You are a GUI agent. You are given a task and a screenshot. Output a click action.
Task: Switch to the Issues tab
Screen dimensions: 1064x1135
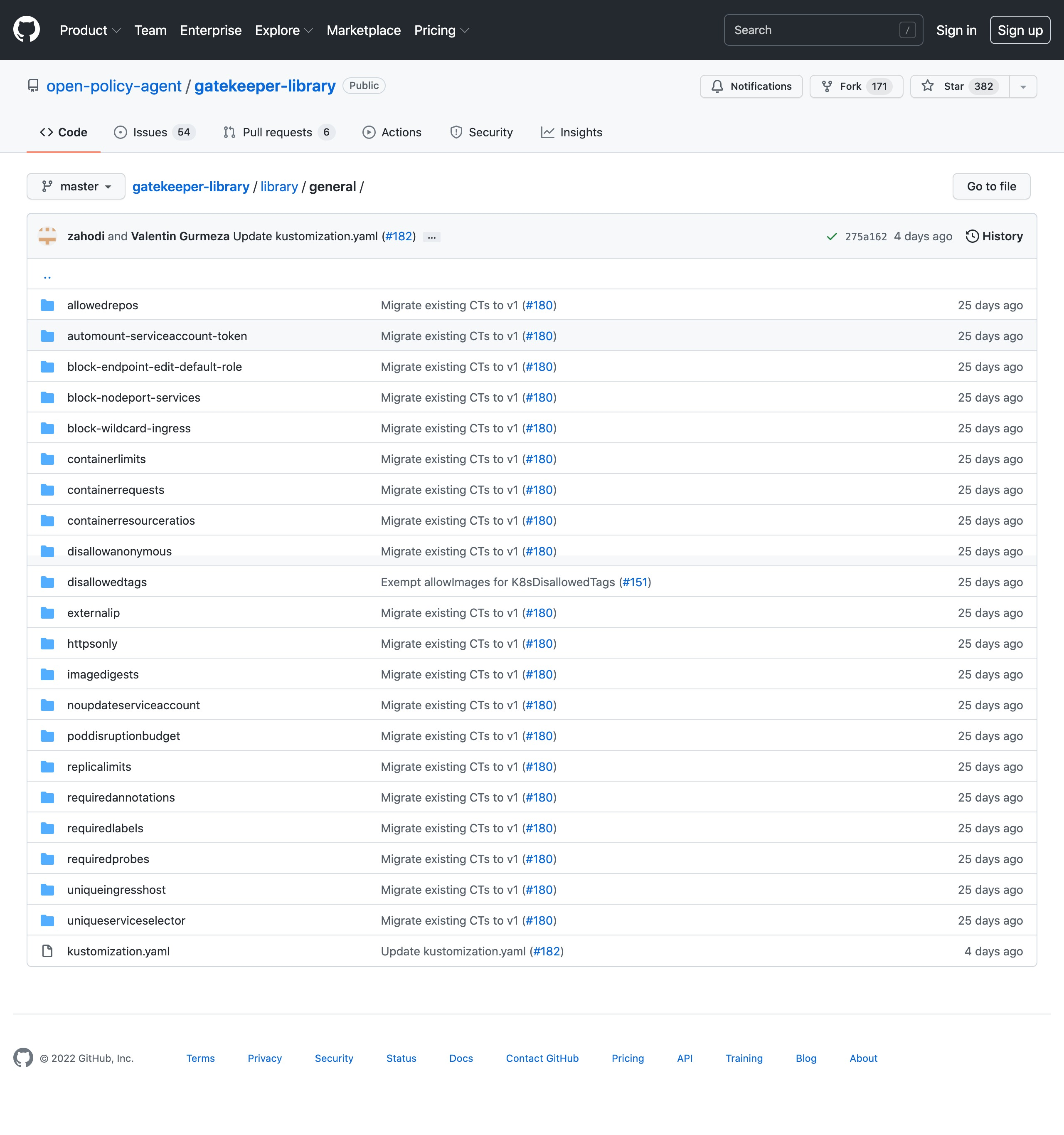pyautogui.click(x=154, y=133)
